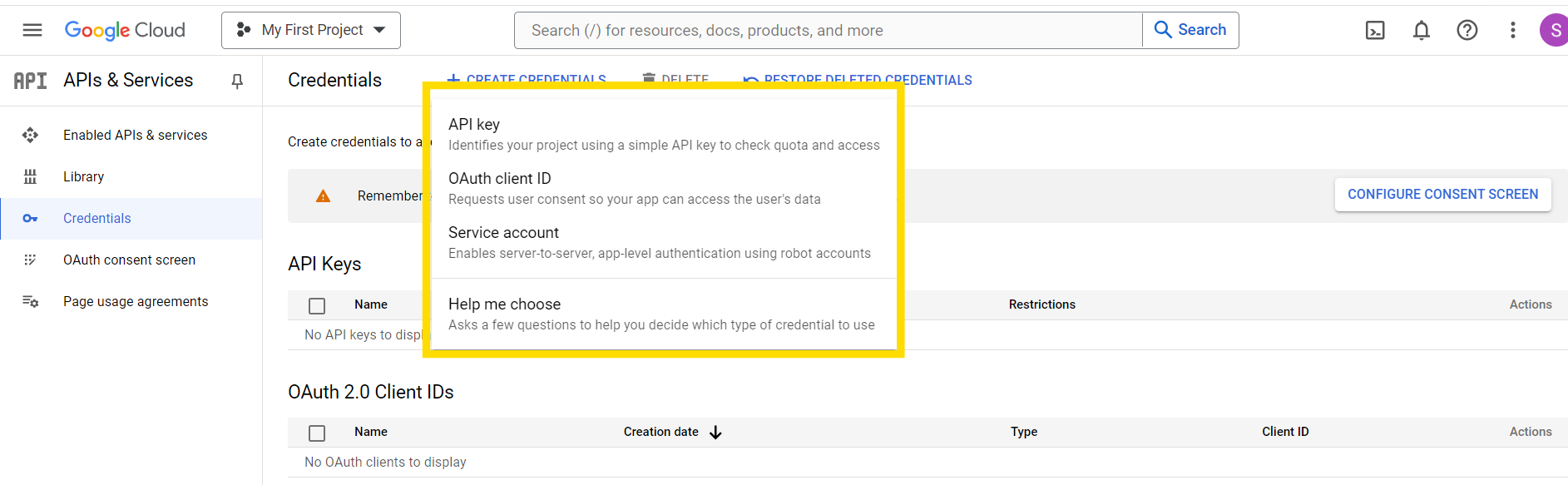
Task: Open the user account avatar
Action: point(1554,31)
